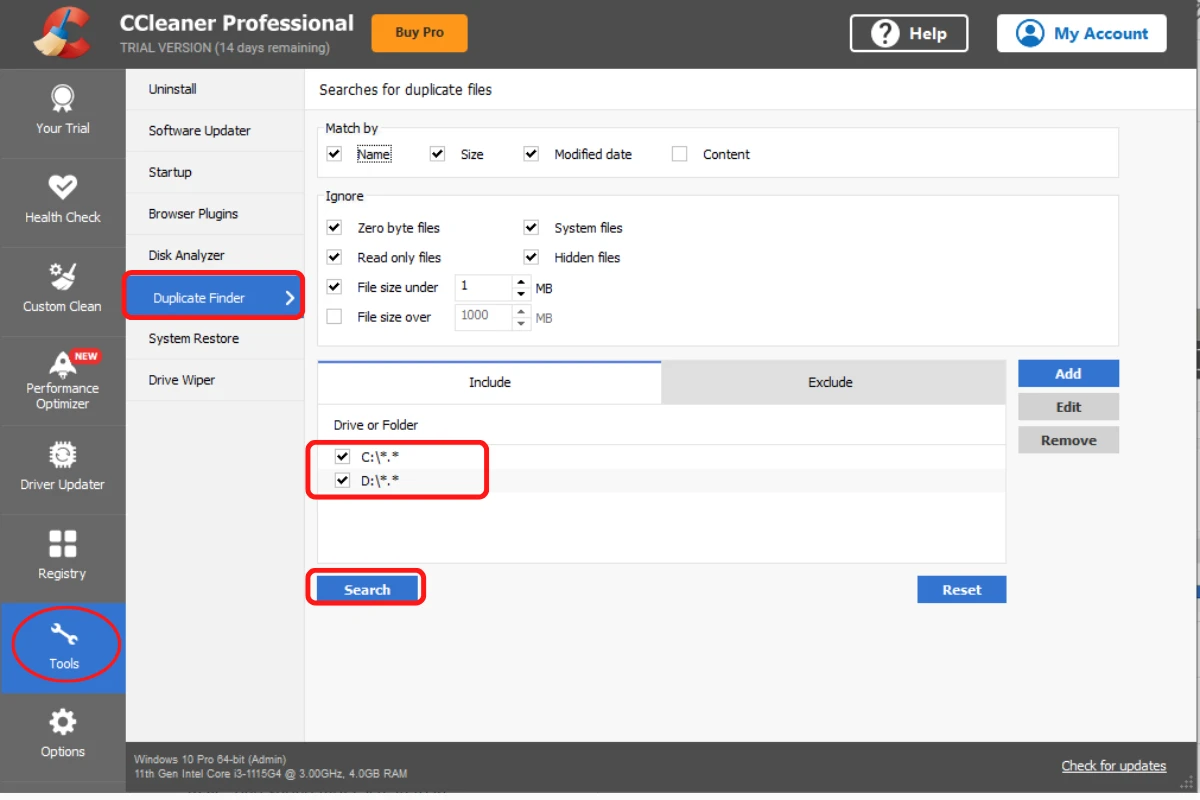Click the Help button

(x=909, y=33)
